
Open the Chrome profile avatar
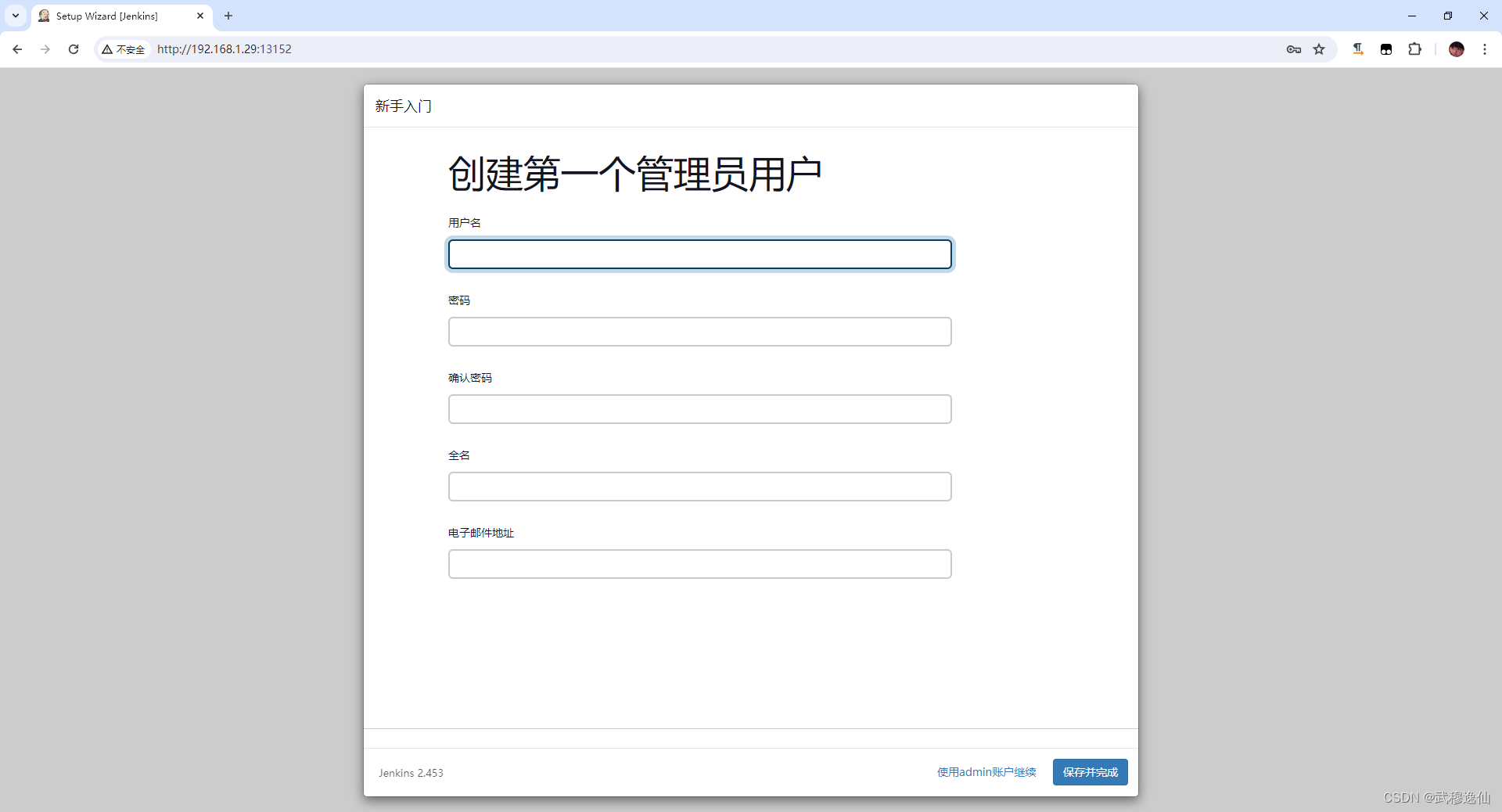pos(1456,49)
